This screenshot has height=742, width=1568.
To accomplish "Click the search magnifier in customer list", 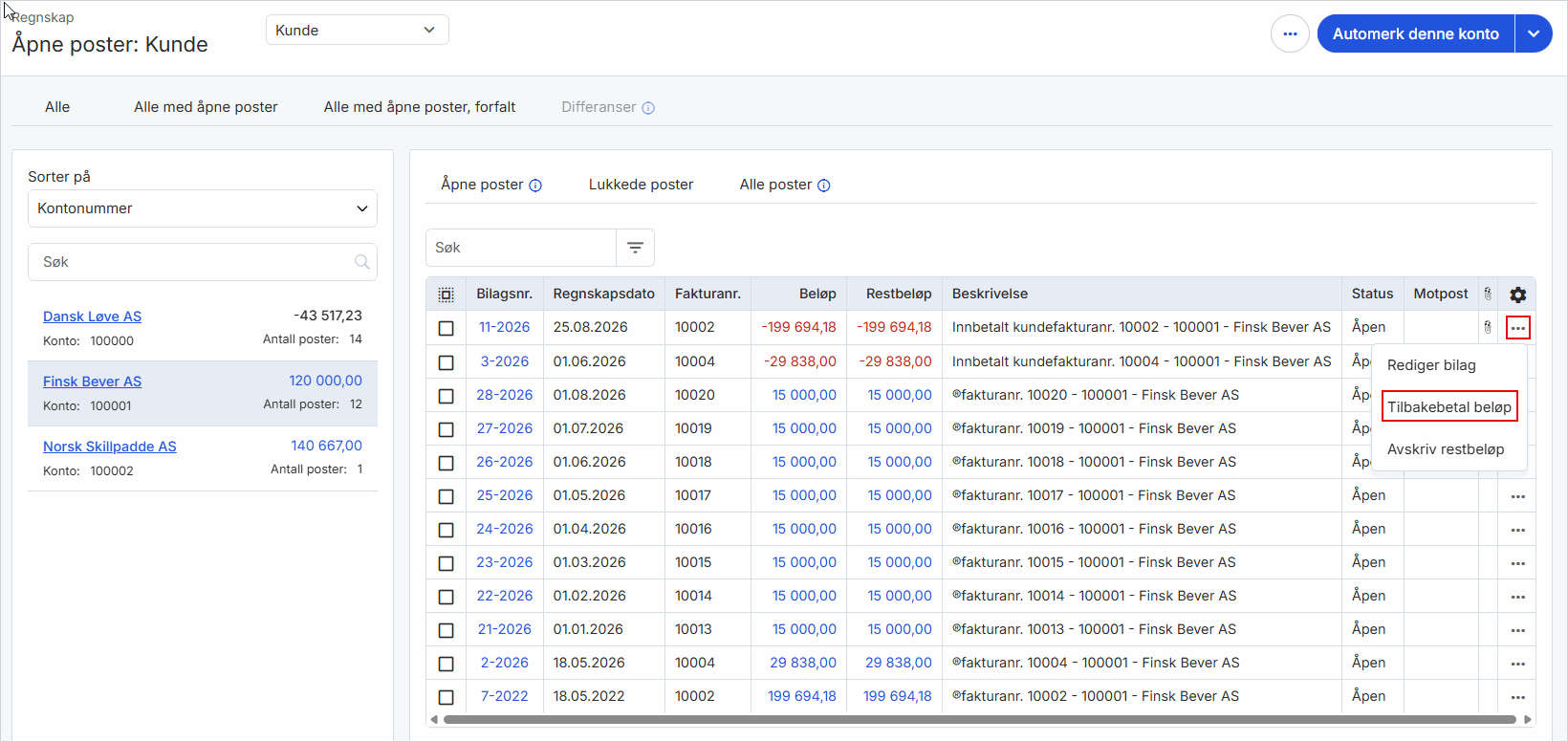I will tap(362, 262).
